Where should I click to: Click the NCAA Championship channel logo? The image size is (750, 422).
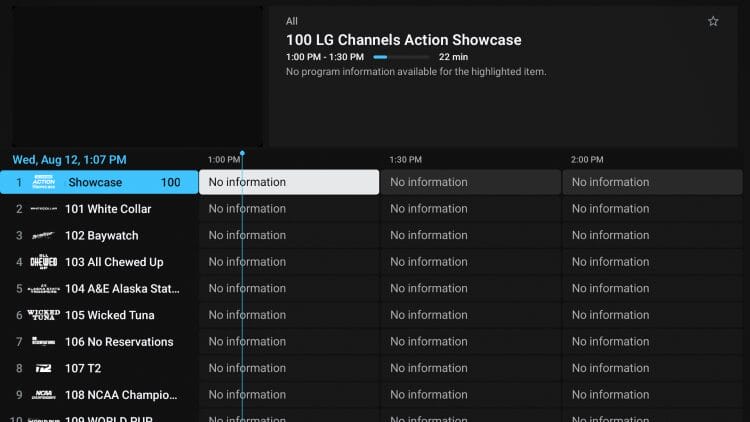pyautogui.click(x=44, y=395)
